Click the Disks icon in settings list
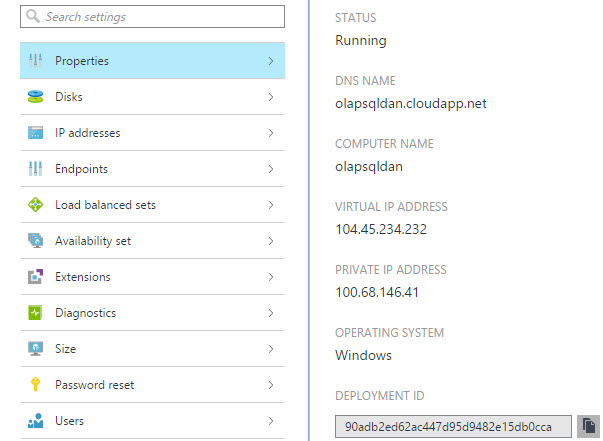603x441 pixels. tap(36, 97)
